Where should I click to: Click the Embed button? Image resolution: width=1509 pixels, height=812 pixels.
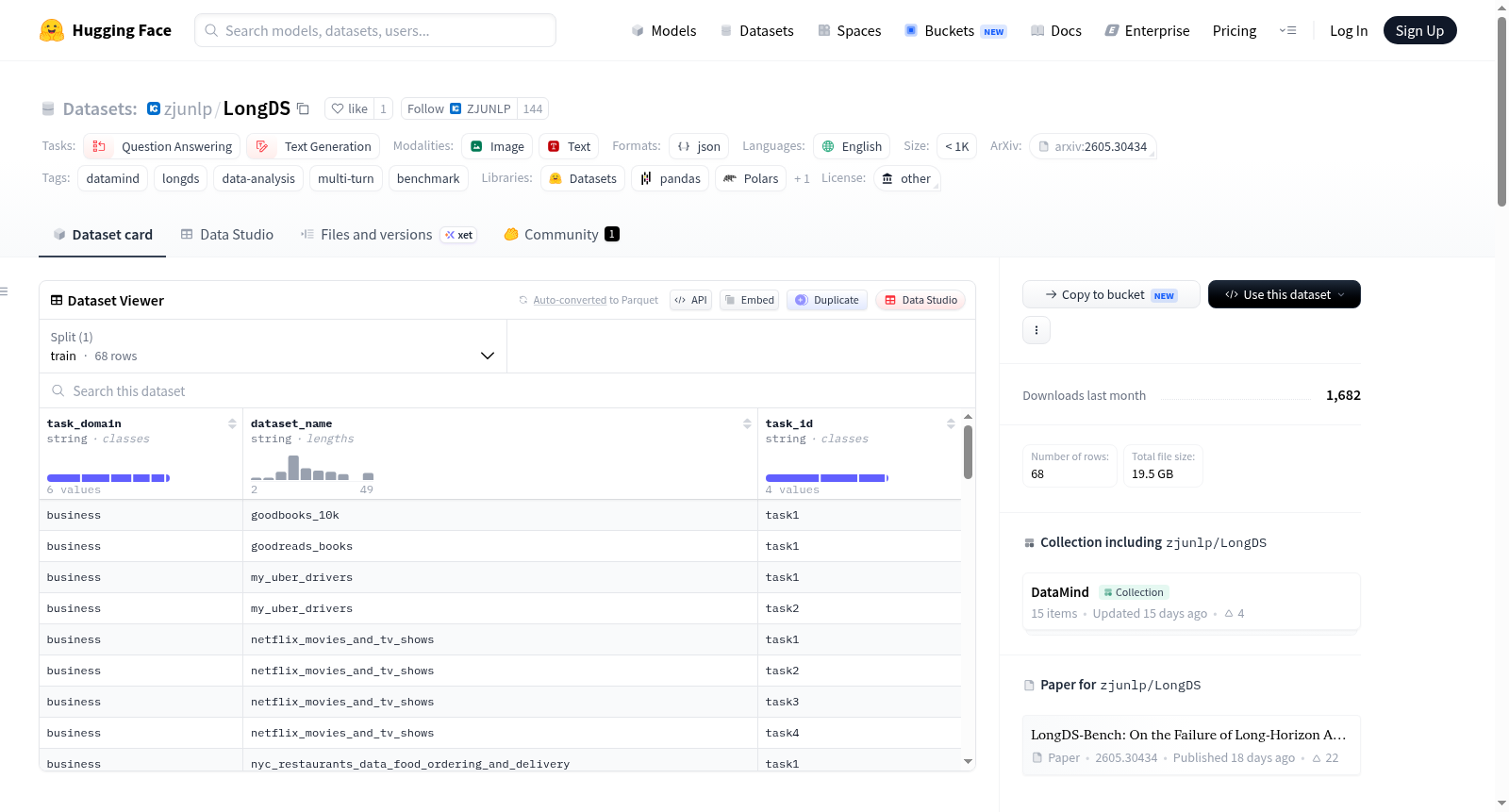(749, 300)
